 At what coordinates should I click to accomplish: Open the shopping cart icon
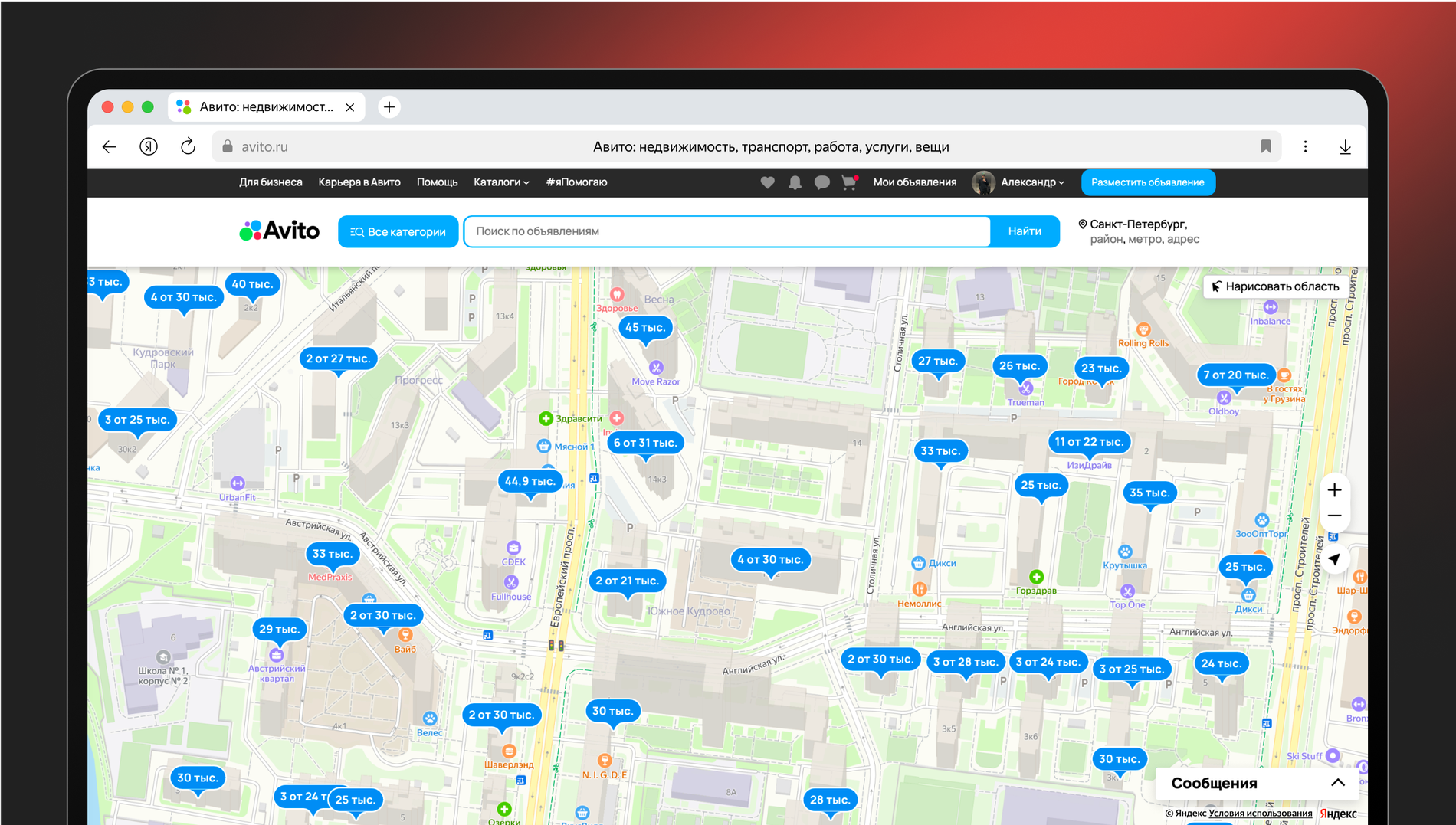849,182
